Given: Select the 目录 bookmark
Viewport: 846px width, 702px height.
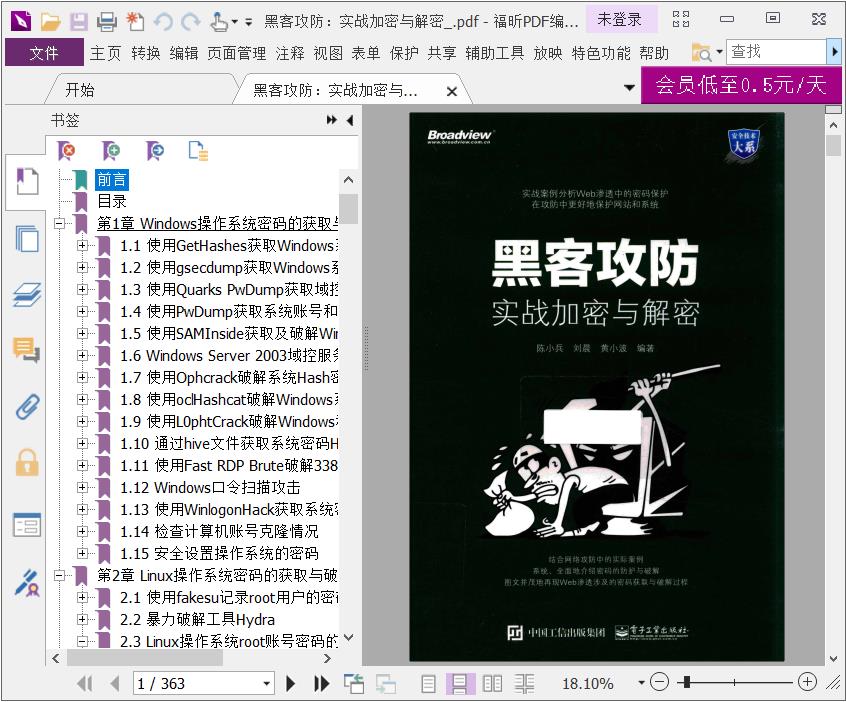Looking at the screenshot, I should pos(112,201).
